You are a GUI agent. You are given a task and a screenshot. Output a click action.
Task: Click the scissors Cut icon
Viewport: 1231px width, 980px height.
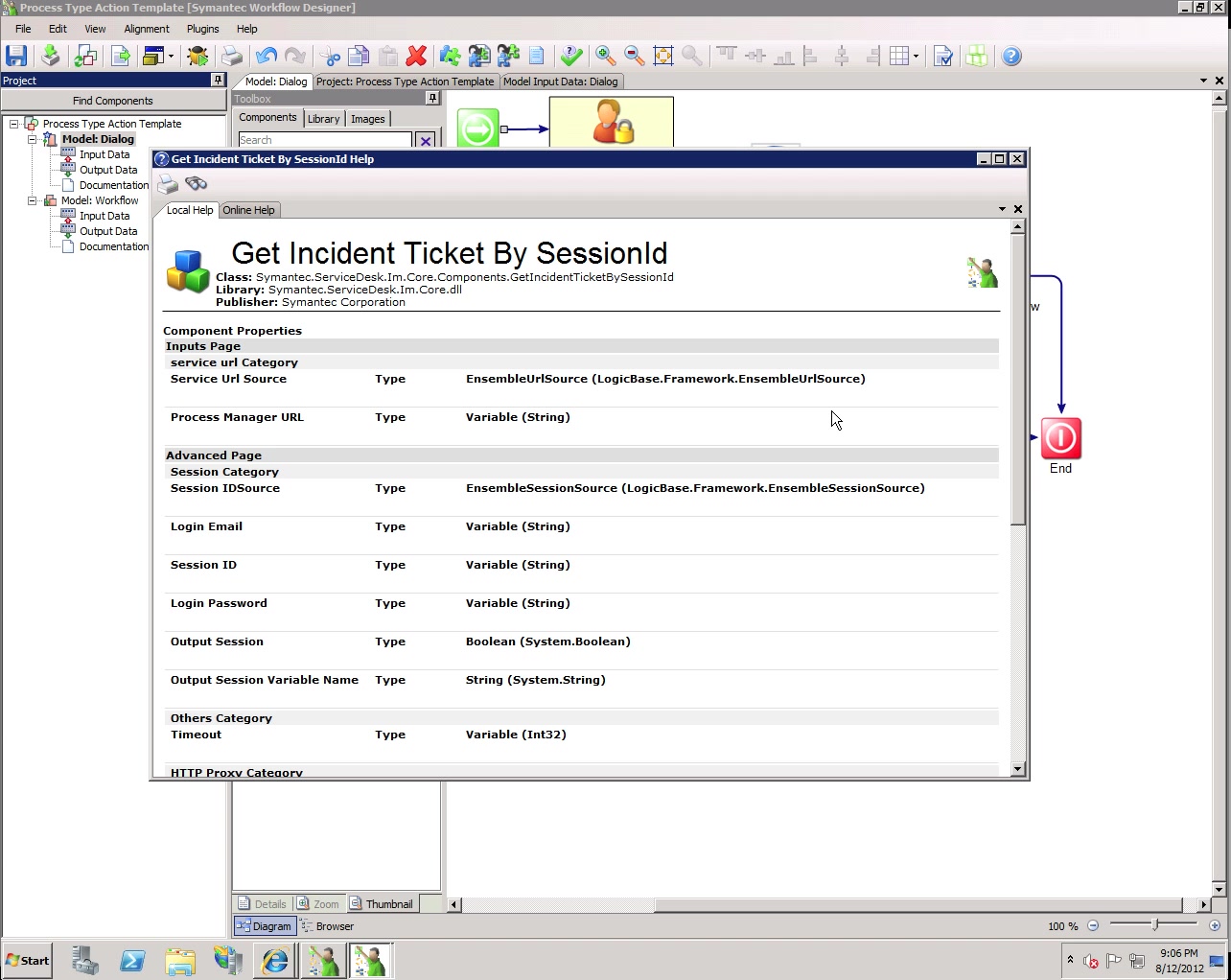pos(330,56)
